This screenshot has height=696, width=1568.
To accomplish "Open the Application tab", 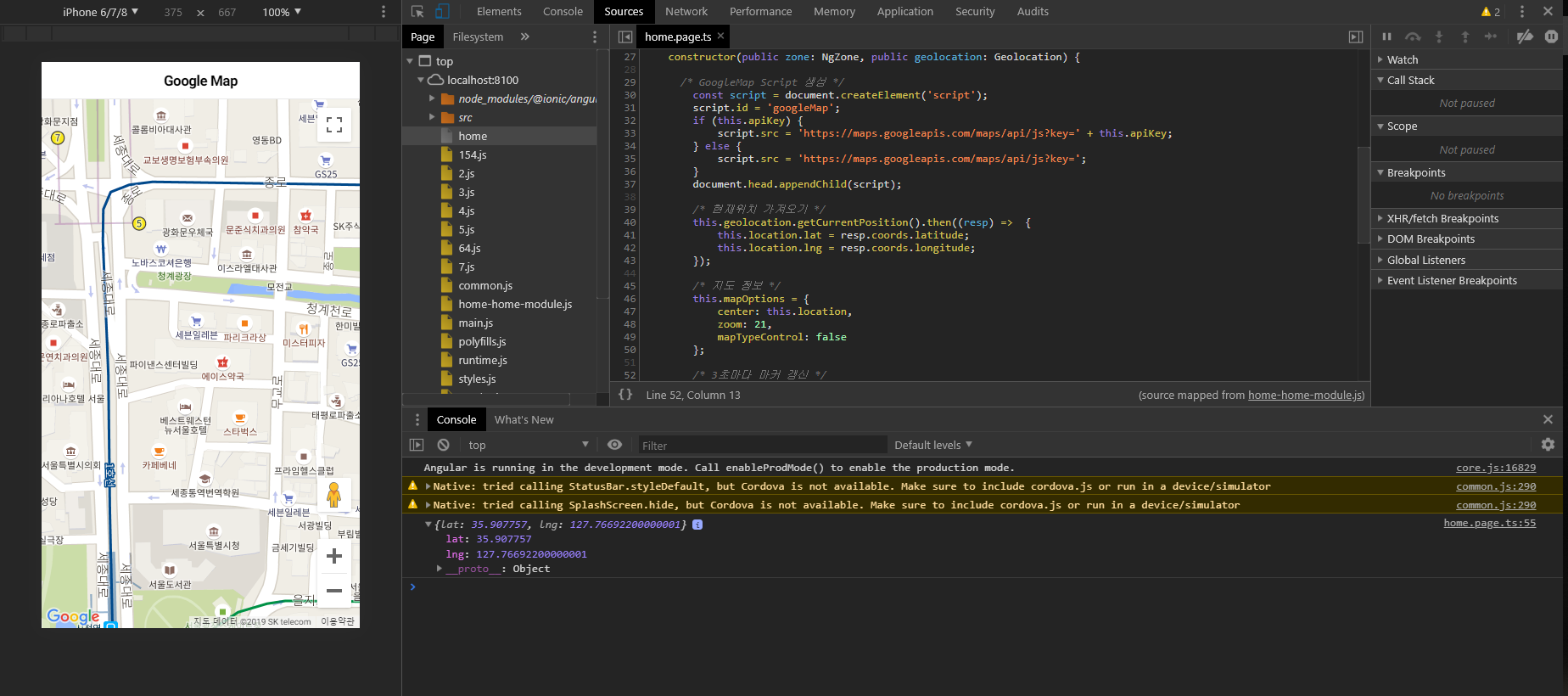I will point(904,12).
